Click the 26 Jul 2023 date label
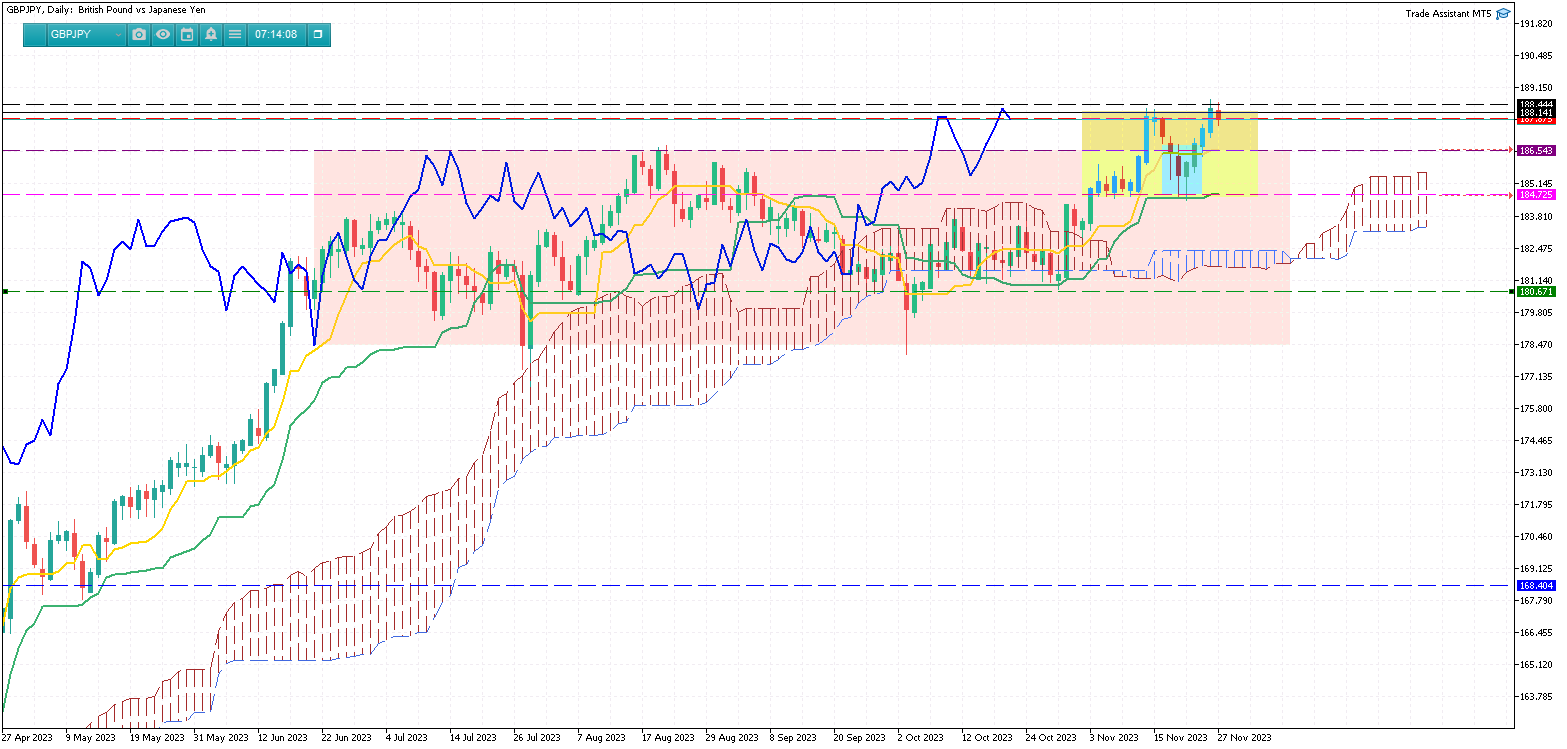 (538, 738)
